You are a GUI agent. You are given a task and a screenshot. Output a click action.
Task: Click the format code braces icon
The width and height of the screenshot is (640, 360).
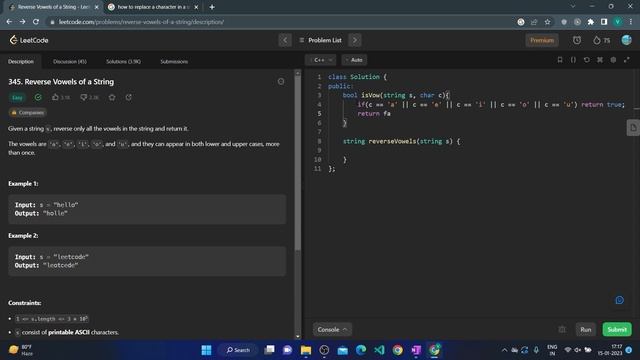click(573, 60)
